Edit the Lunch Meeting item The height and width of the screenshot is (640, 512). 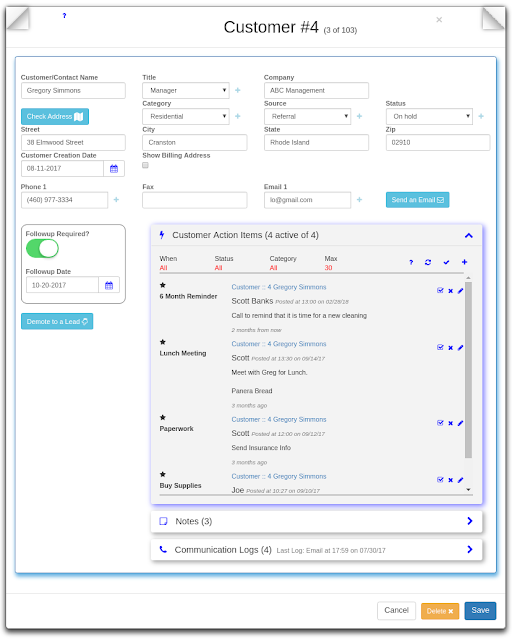click(461, 347)
